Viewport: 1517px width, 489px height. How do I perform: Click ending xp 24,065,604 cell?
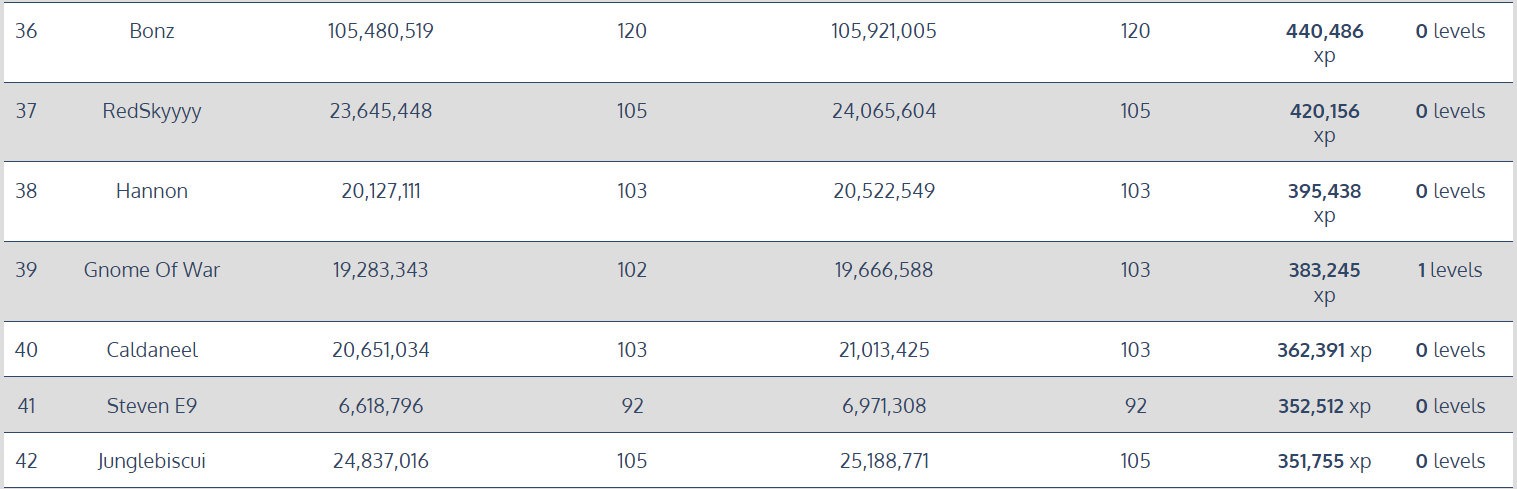tap(884, 111)
